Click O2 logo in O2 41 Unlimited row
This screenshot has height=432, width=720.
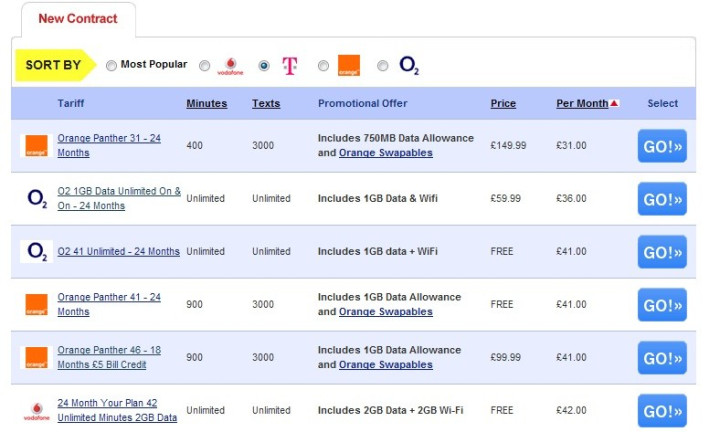point(37,252)
